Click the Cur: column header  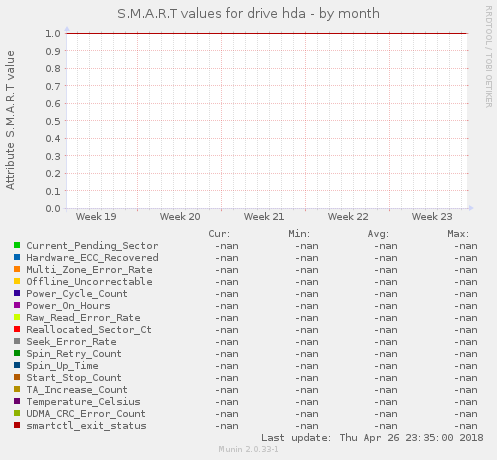[219, 234]
